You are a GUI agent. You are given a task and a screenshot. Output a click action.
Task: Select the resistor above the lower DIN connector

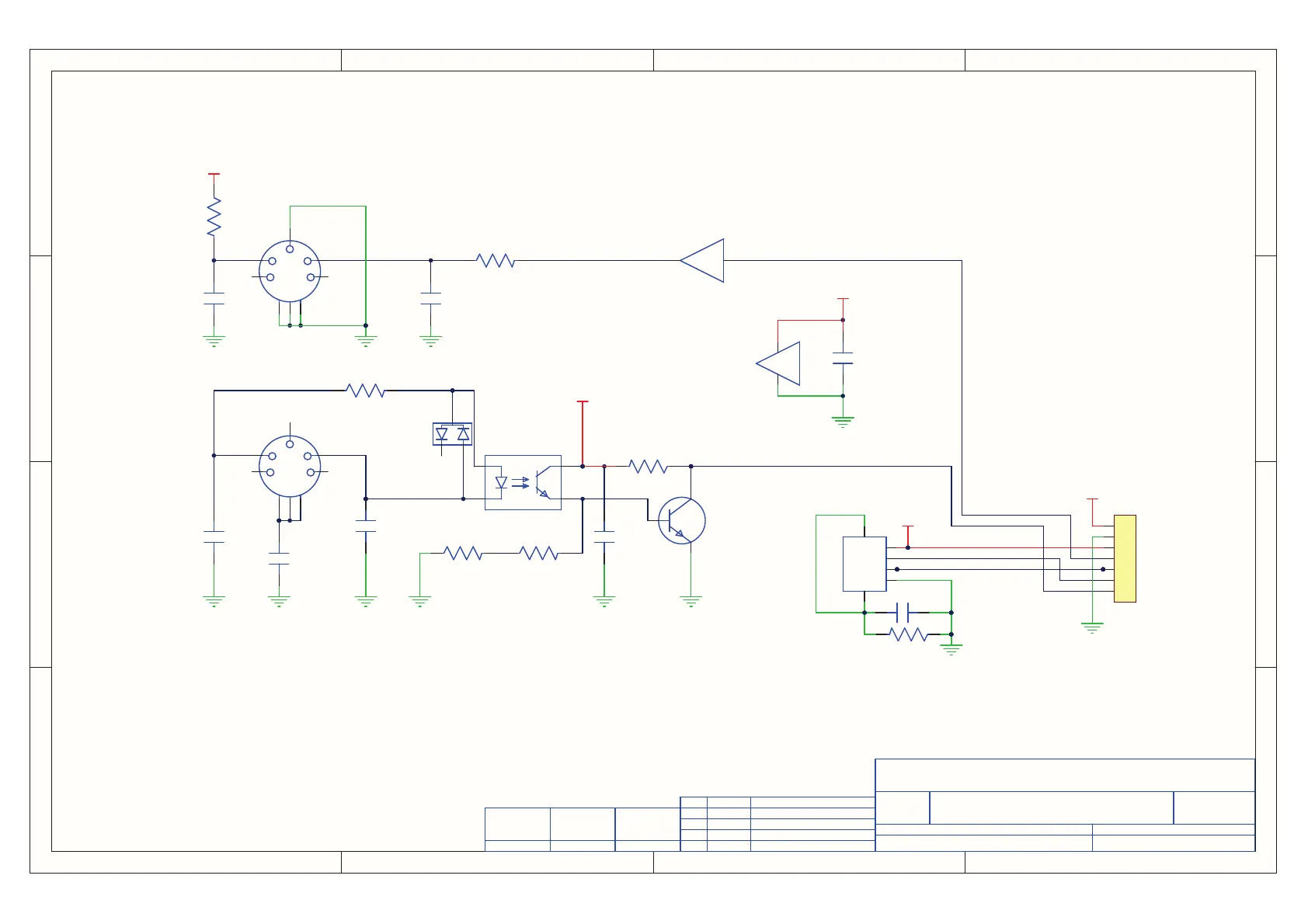(x=365, y=391)
